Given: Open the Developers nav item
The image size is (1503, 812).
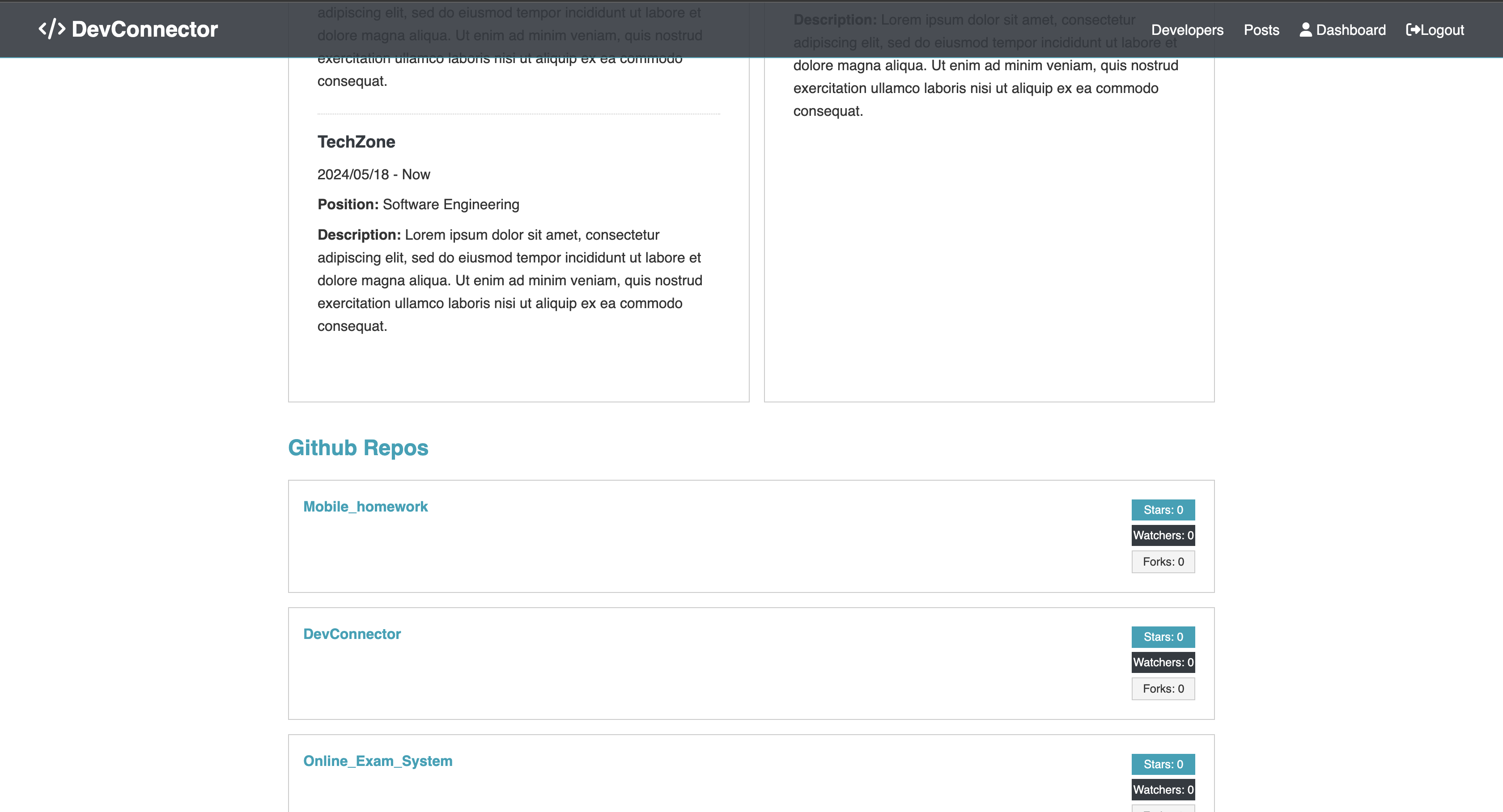Looking at the screenshot, I should [1187, 30].
